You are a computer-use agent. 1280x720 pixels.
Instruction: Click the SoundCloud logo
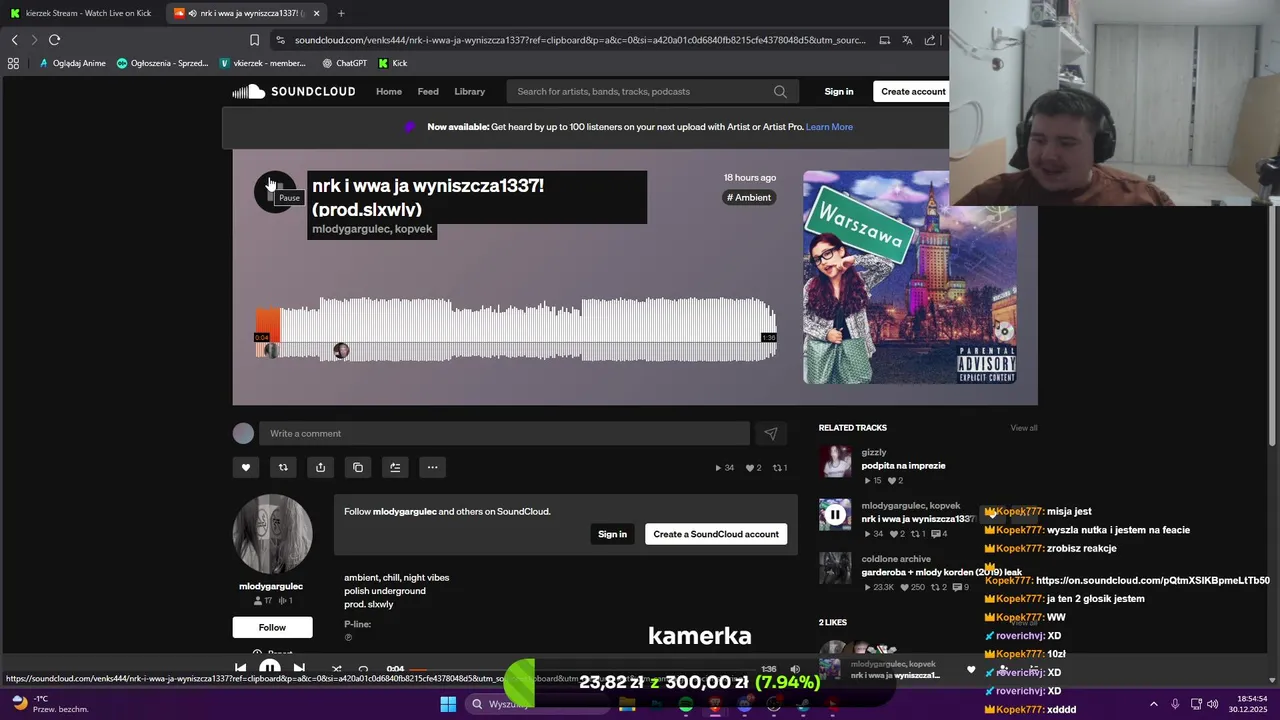point(294,91)
